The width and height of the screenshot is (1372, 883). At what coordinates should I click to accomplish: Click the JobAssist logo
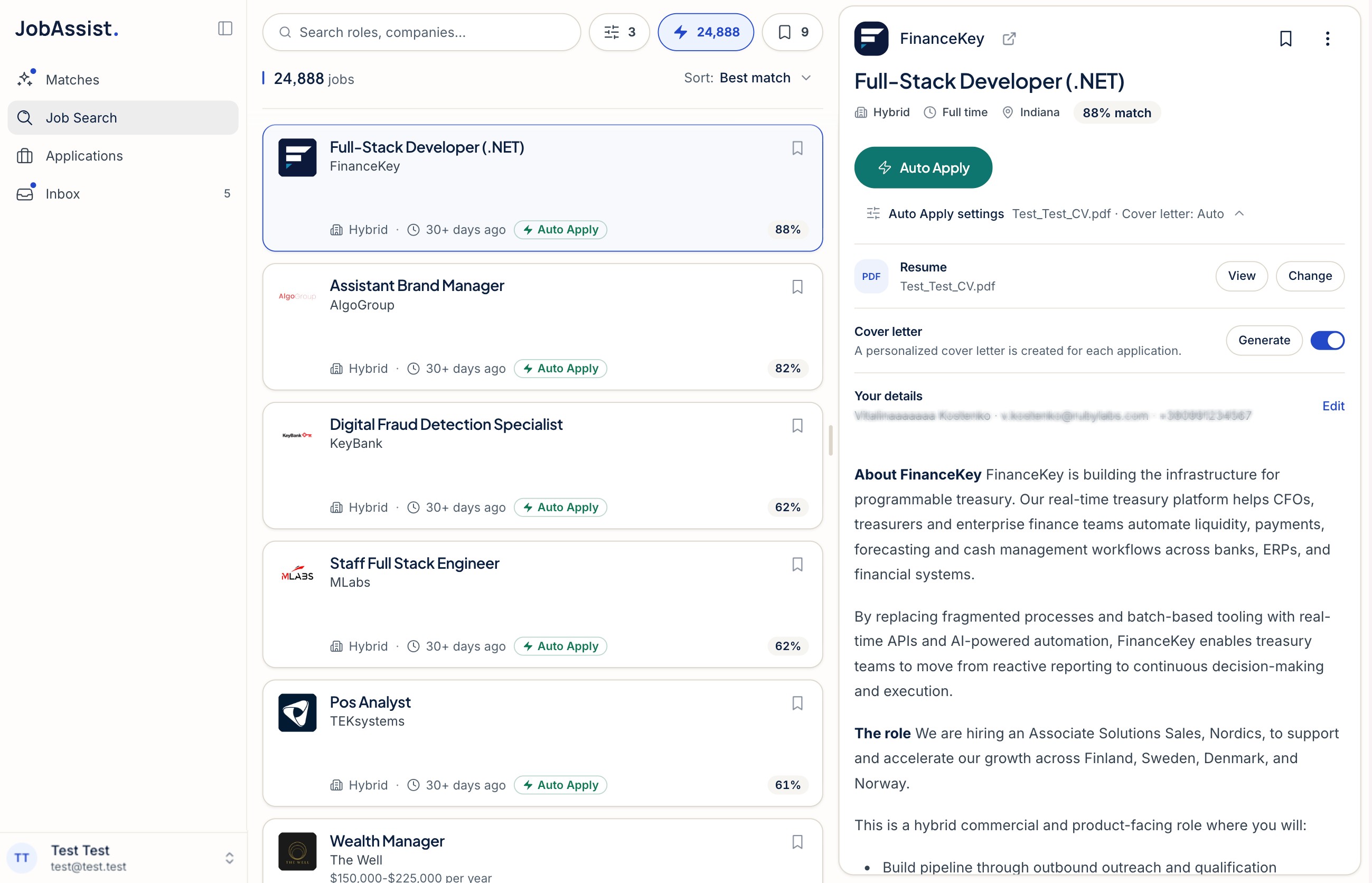point(67,29)
